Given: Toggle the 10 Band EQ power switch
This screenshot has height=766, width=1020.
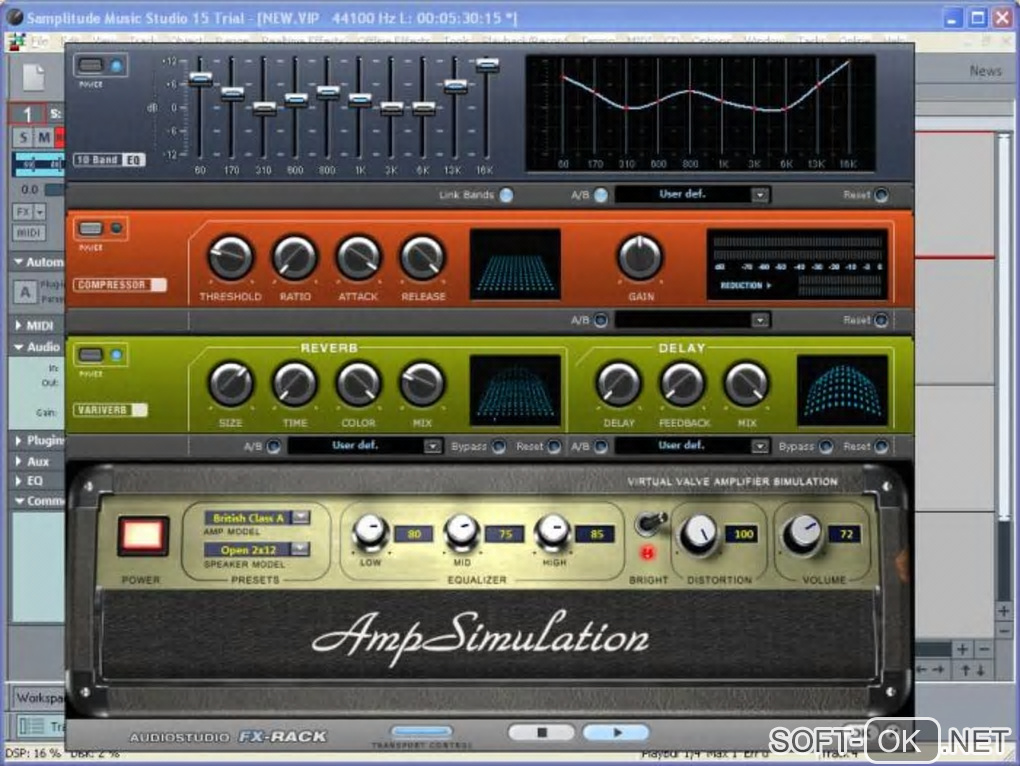Looking at the screenshot, I should click(90, 65).
